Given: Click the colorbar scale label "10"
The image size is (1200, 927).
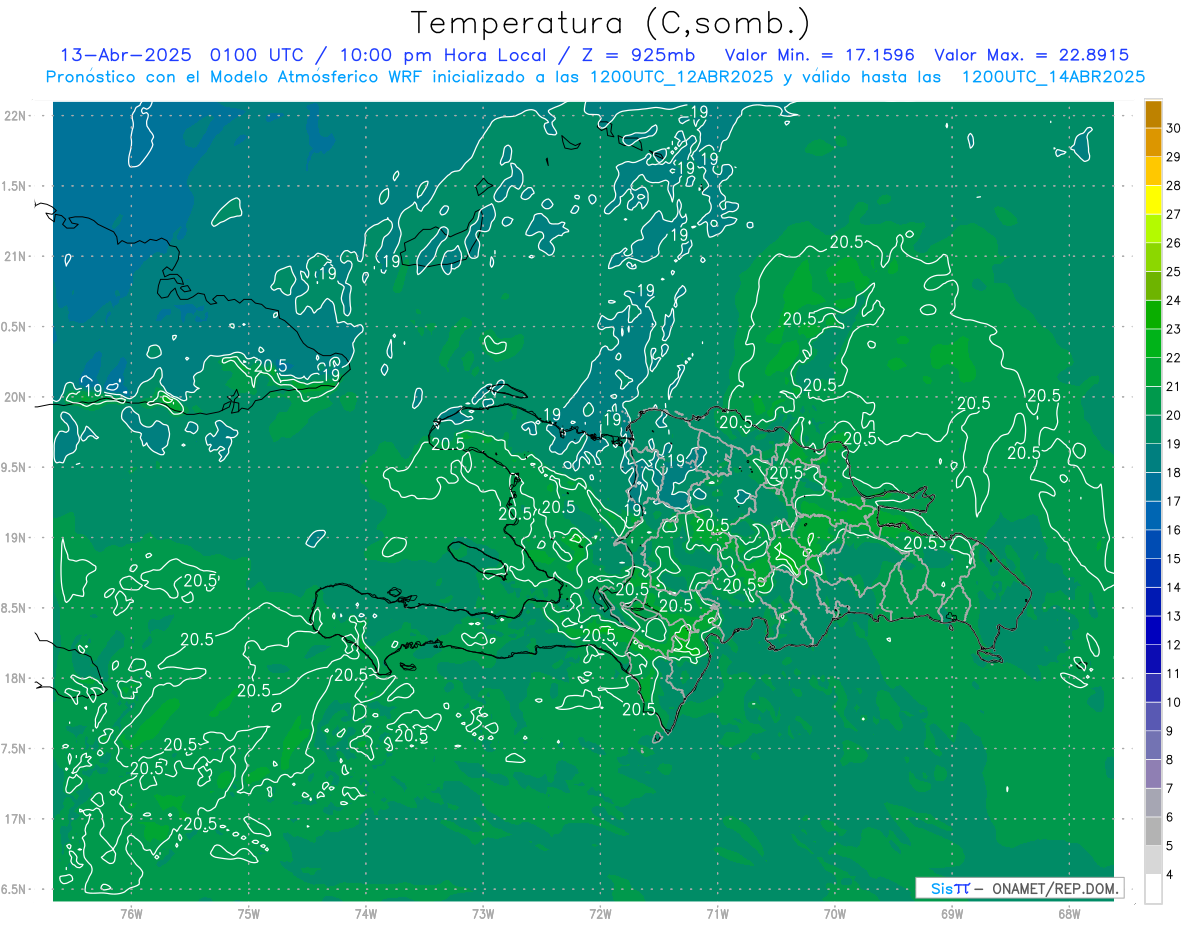Looking at the screenshot, I should pyautogui.click(x=1175, y=702).
